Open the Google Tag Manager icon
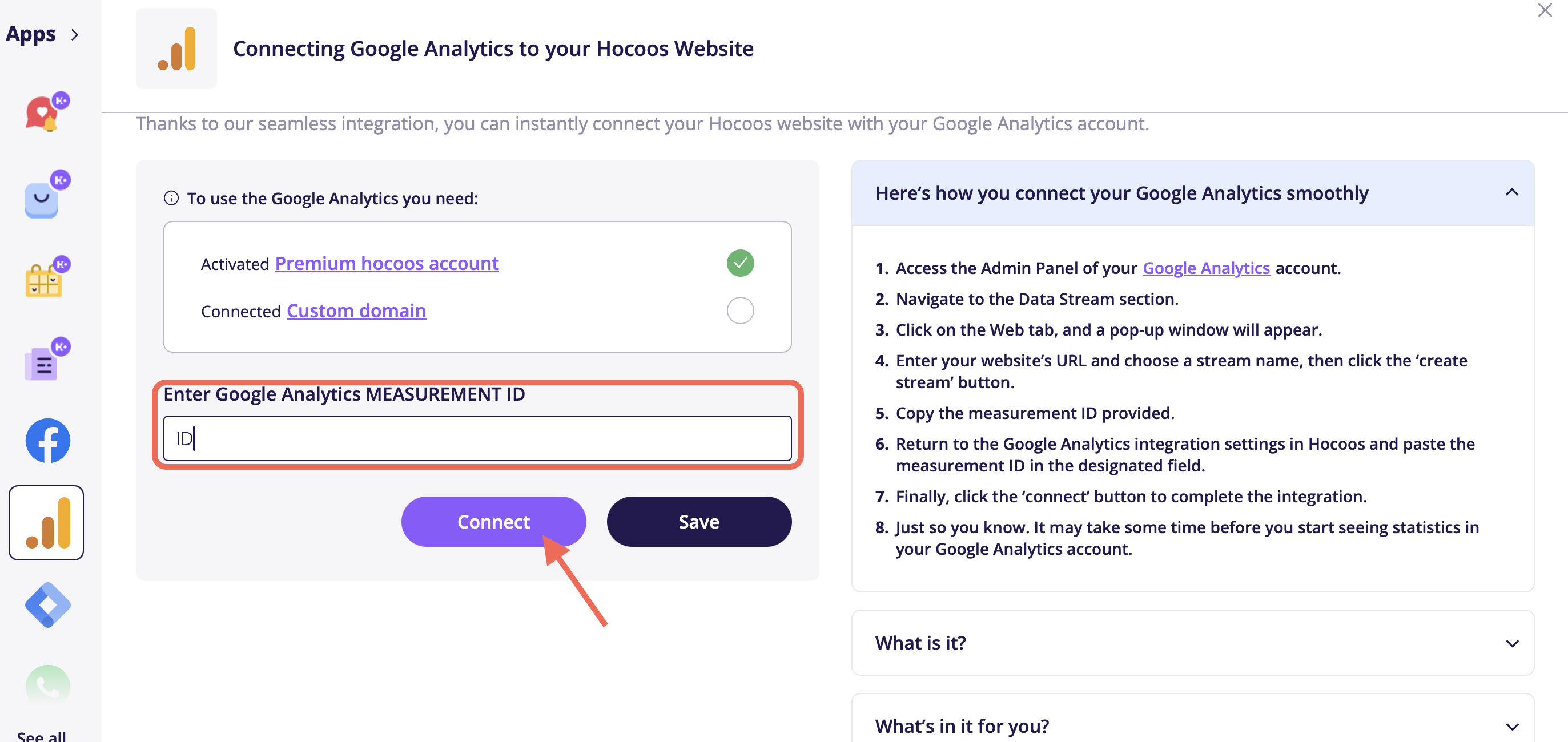 tap(47, 604)
